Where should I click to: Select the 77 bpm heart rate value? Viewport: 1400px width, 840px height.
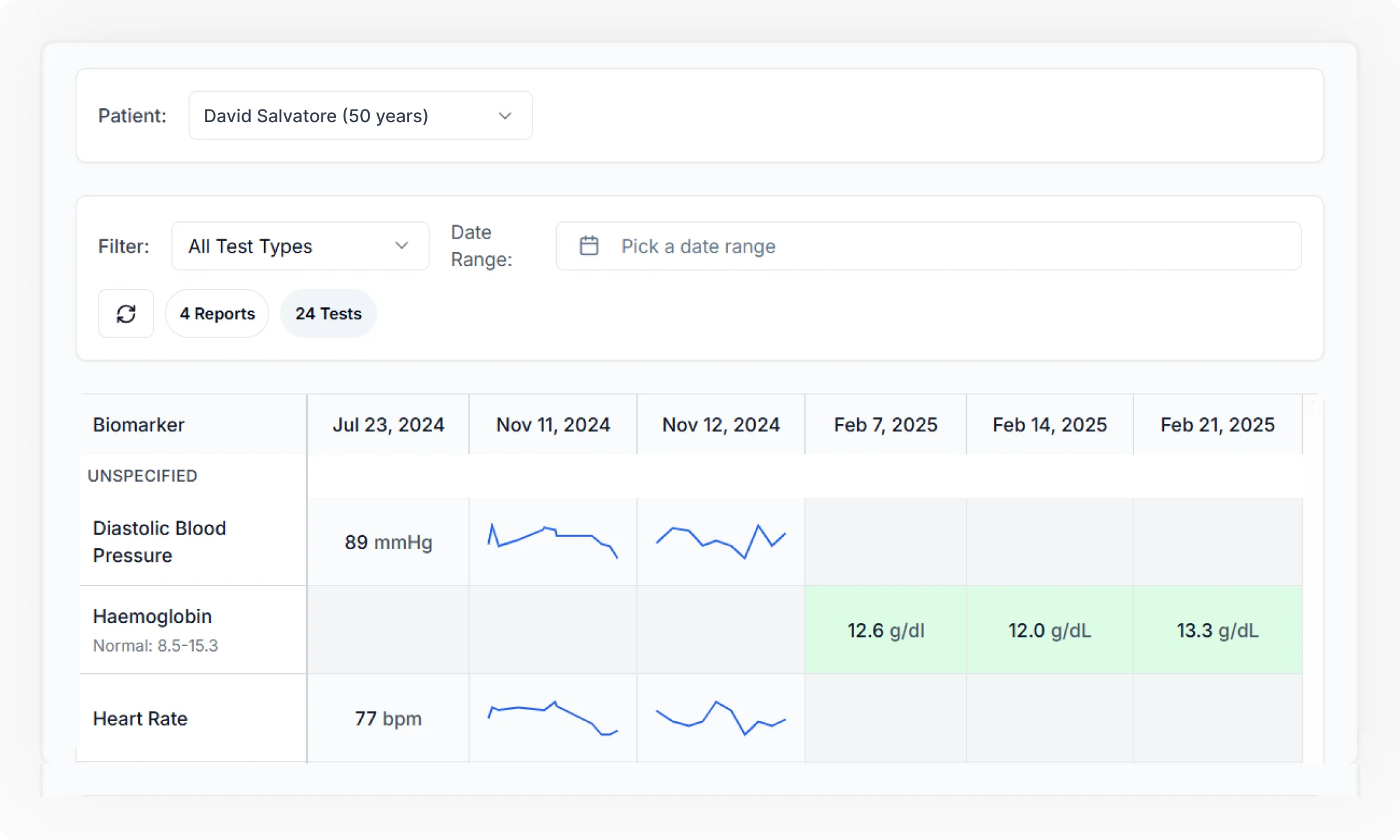point(388,718)
